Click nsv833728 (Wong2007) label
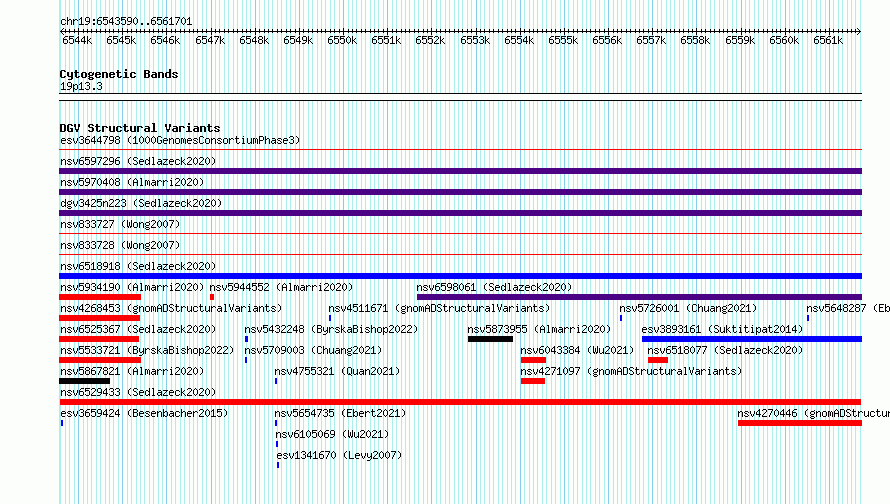Screen dimensions: 890x504 [x=120, y=245]
